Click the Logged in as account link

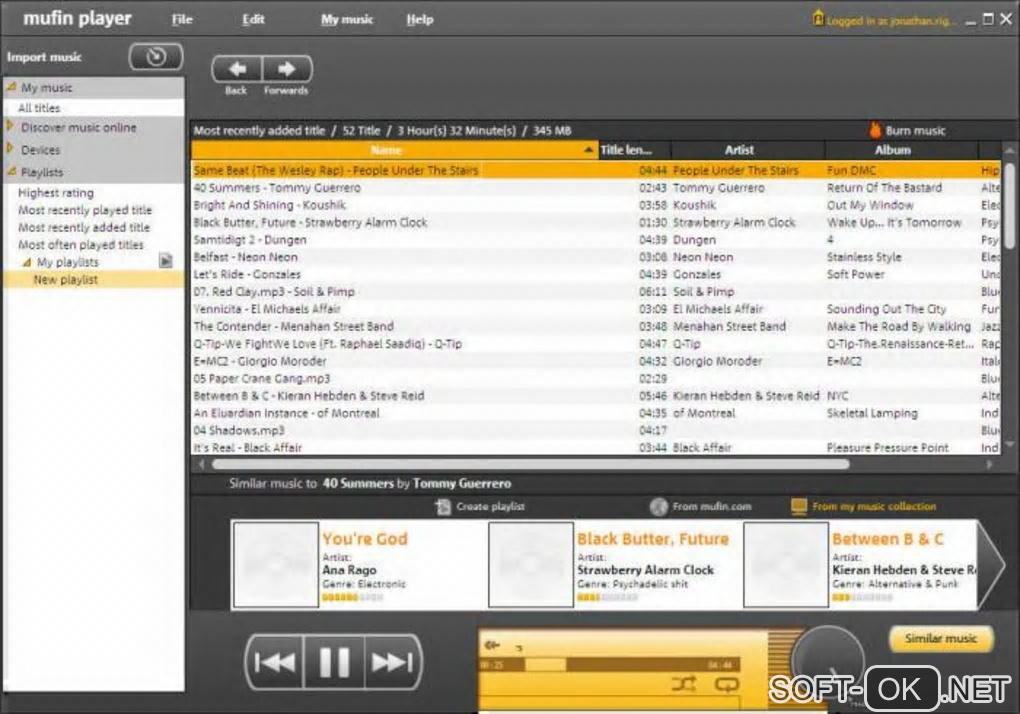click(891, 20)
